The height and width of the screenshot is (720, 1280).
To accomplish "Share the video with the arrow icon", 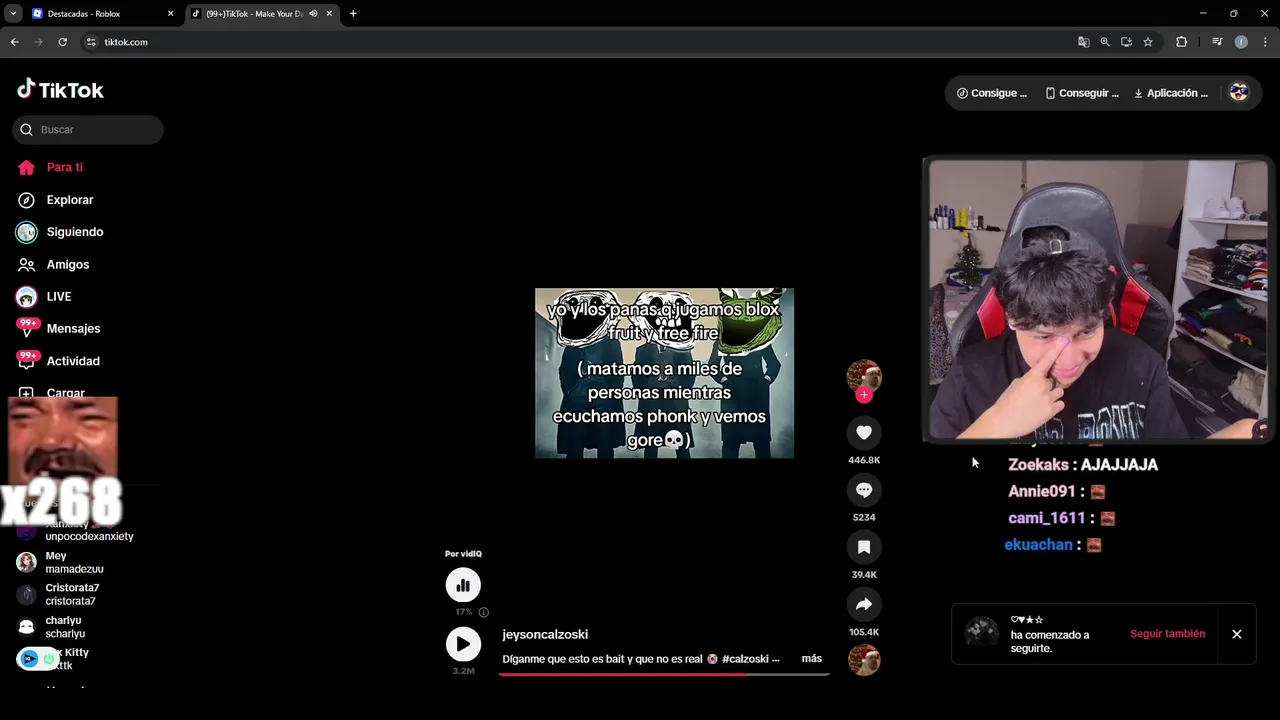I will click(x=864, y=604).
